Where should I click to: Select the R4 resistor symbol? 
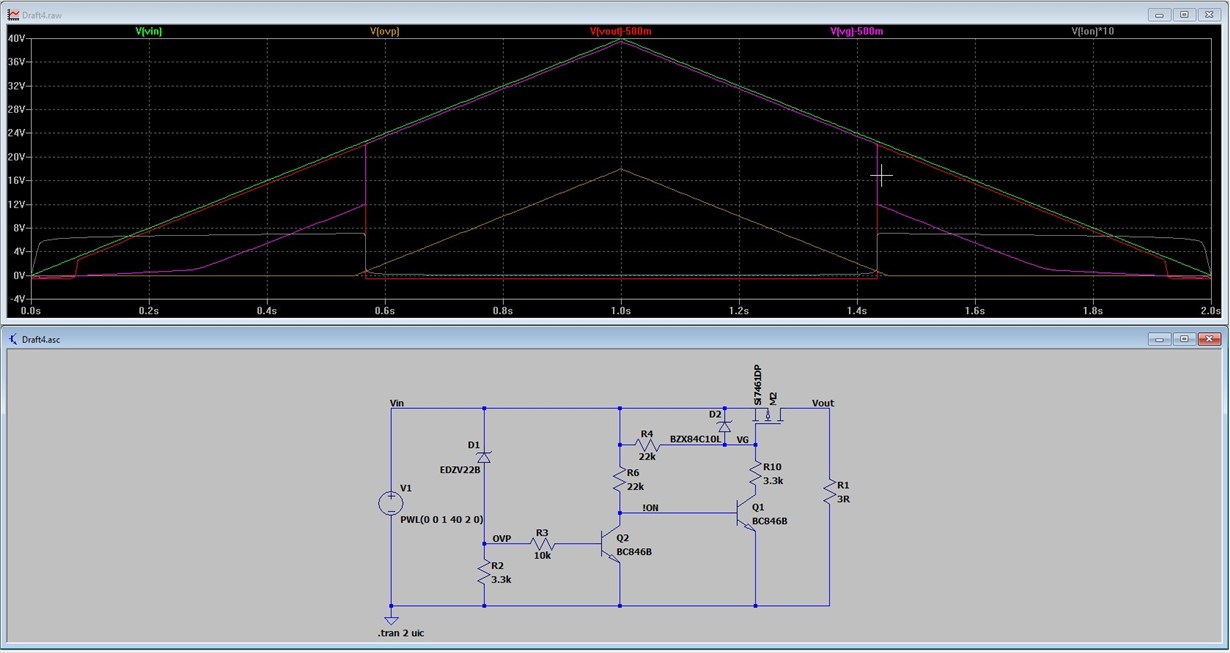647,445
